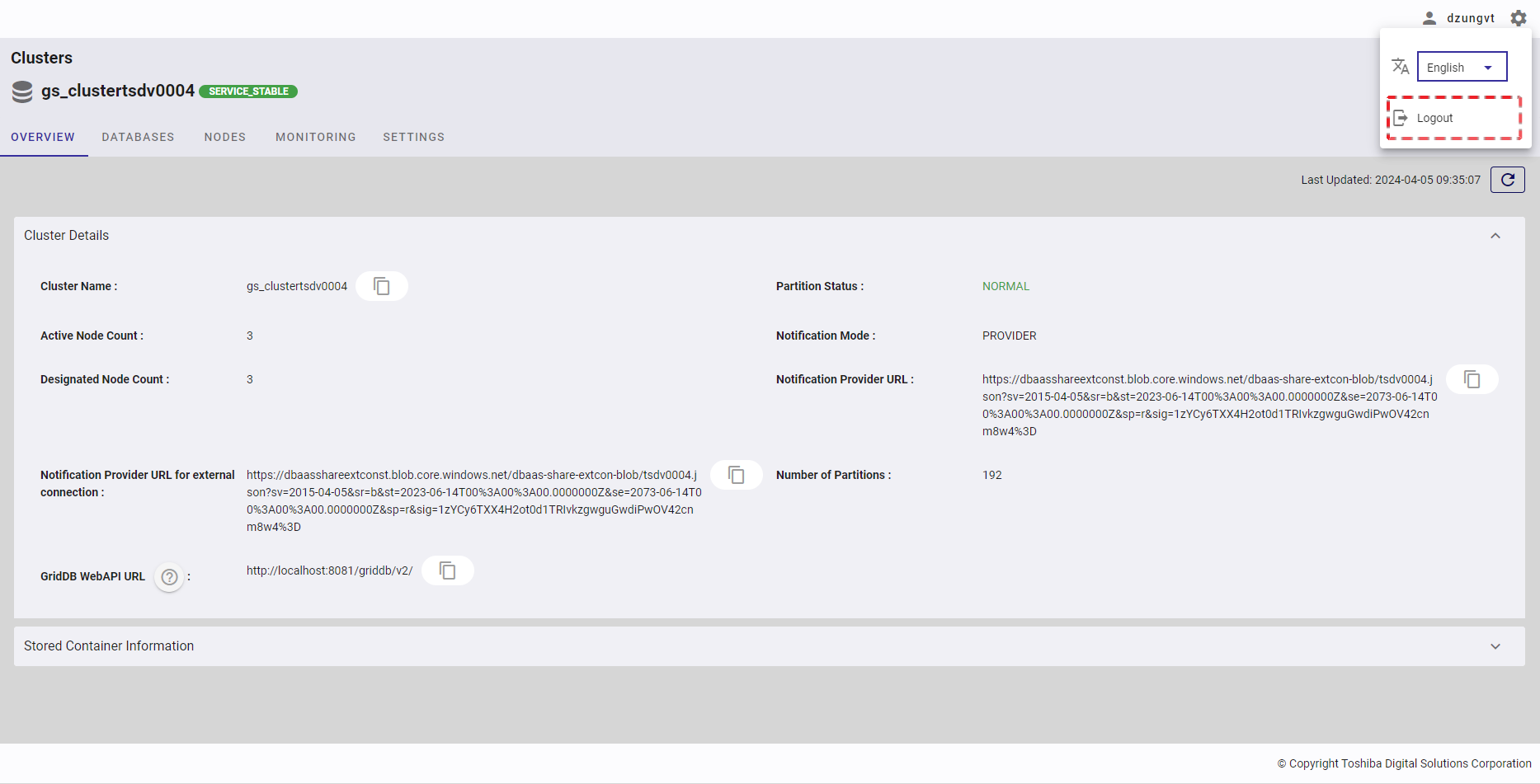Click the GridDB WebAPI URL help icon

click(169, 577)
